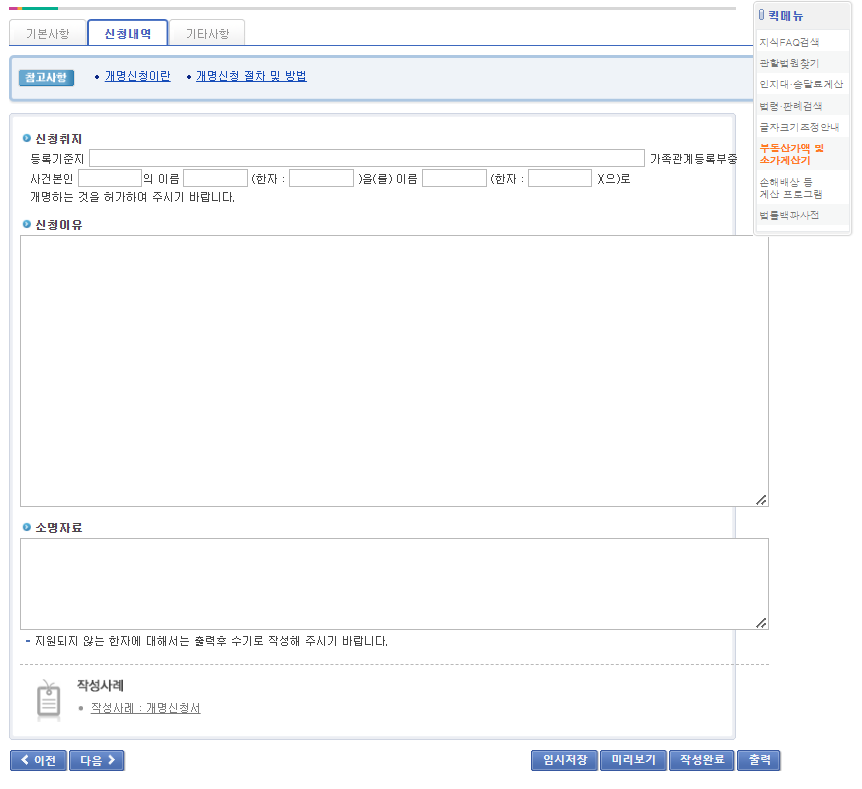Viewport: 862px width, 789px height.
Task: Select the 신청내역 tab
Action: pos(128,33)
